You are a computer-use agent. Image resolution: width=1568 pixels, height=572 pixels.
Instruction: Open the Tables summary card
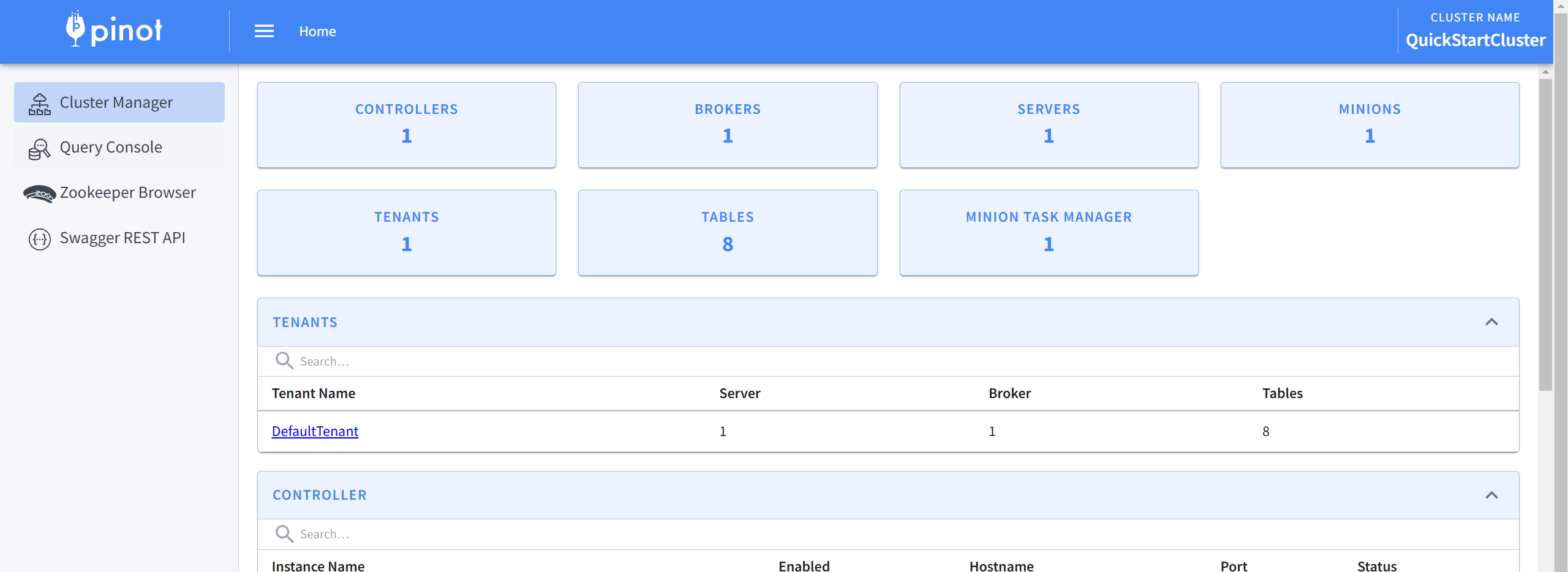[x=728, y=233]
